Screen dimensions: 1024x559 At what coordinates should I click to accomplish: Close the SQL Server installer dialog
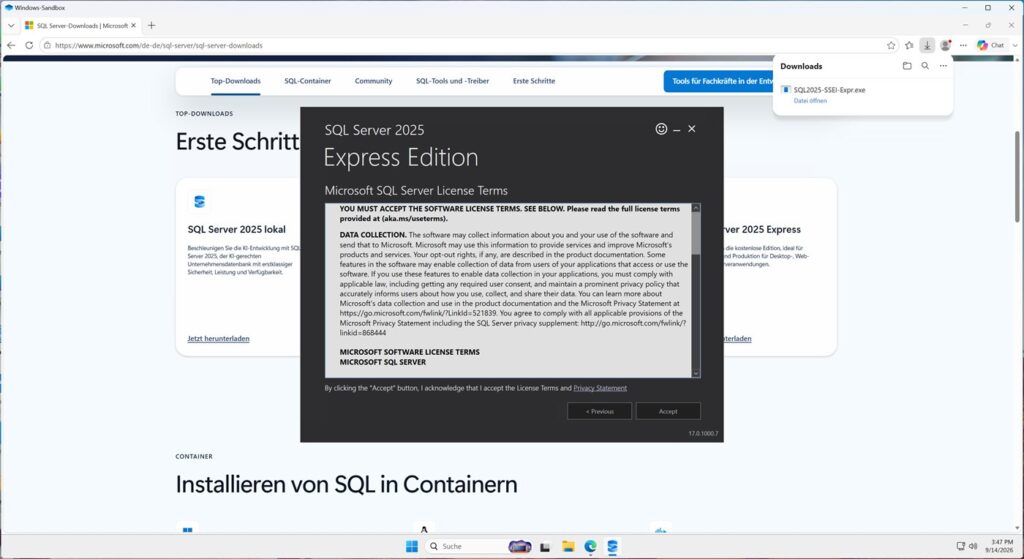point(692,129)
